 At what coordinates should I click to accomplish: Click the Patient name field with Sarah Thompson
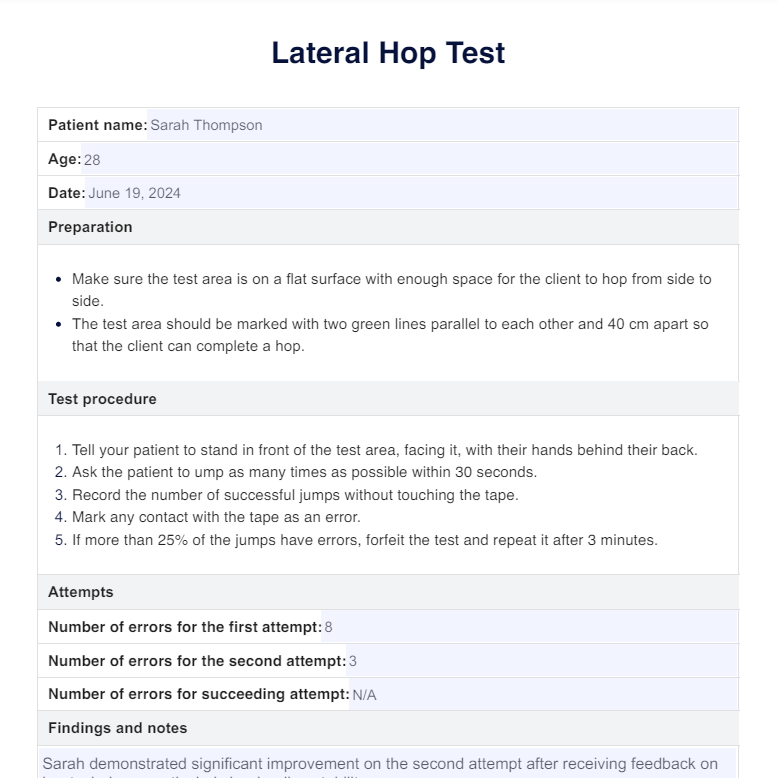click(440, 125)
